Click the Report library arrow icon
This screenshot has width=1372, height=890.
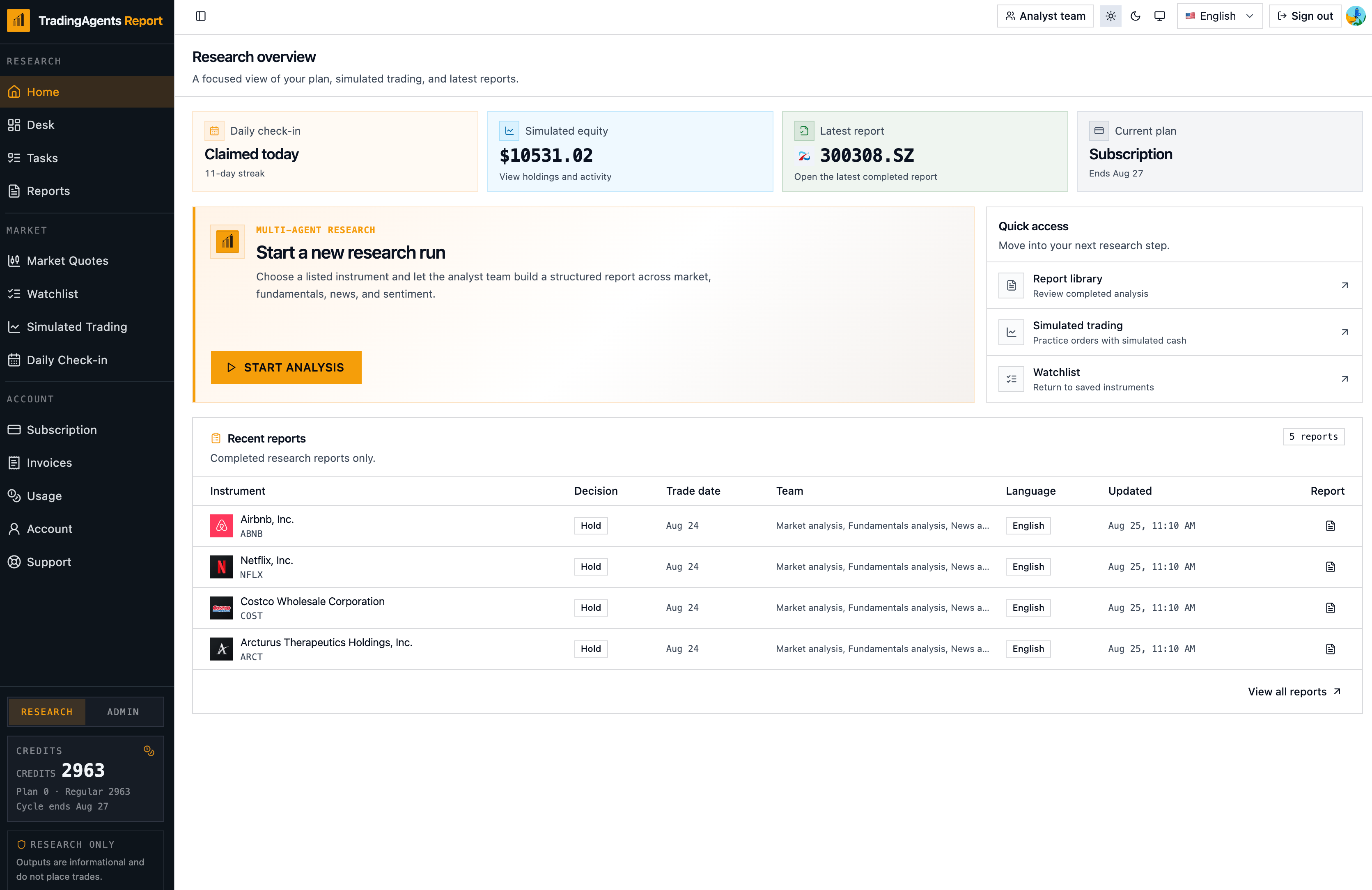[x=1344, y=285]
